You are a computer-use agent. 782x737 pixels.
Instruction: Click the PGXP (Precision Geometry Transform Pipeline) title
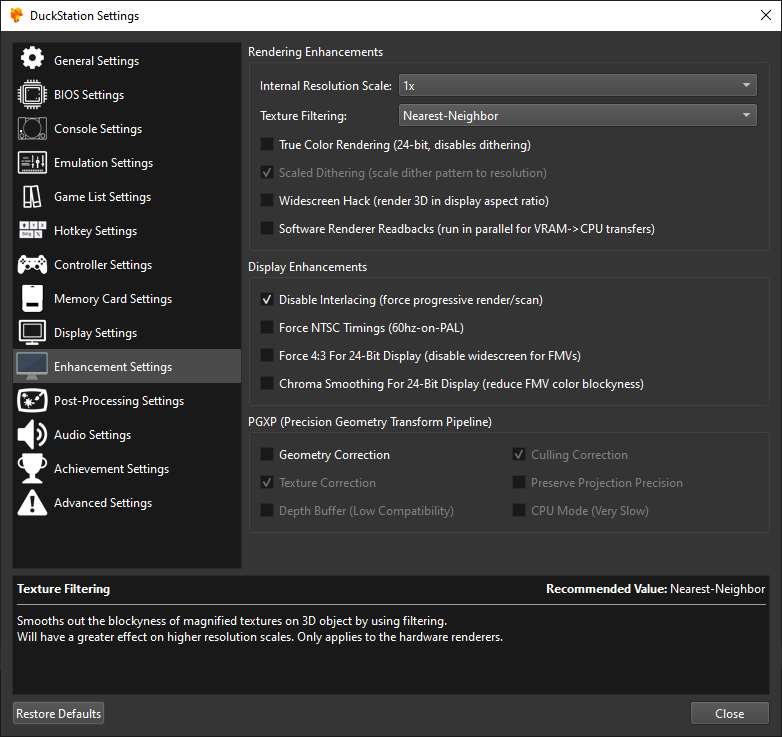point(370,422)
